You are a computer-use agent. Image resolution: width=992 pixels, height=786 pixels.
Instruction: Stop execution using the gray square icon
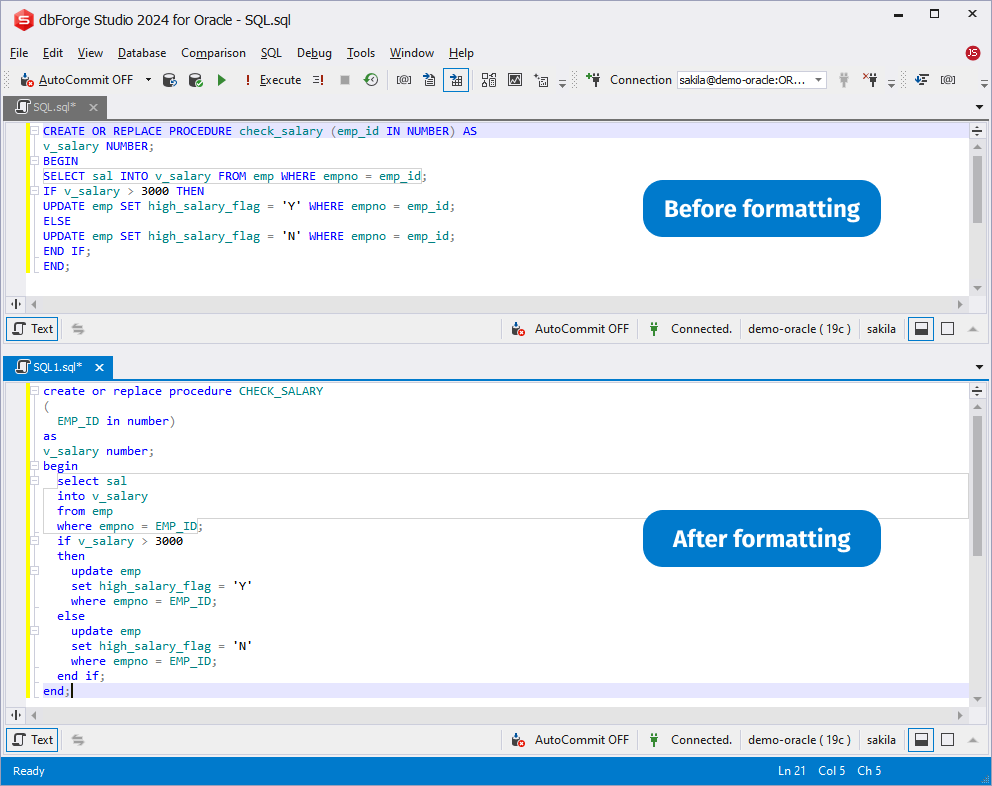click(x=345, y=80)
